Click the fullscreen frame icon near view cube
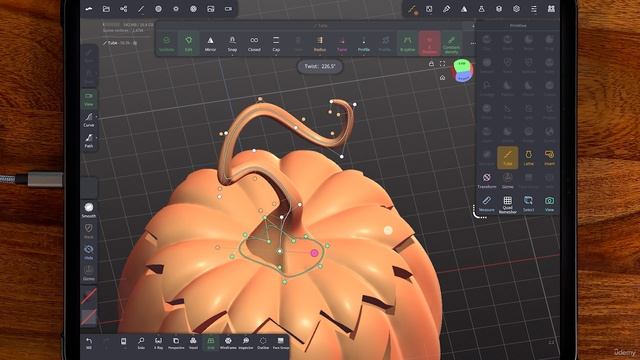Image resolution: width=640 pixels, height=360 pixels. click(442, 64)
